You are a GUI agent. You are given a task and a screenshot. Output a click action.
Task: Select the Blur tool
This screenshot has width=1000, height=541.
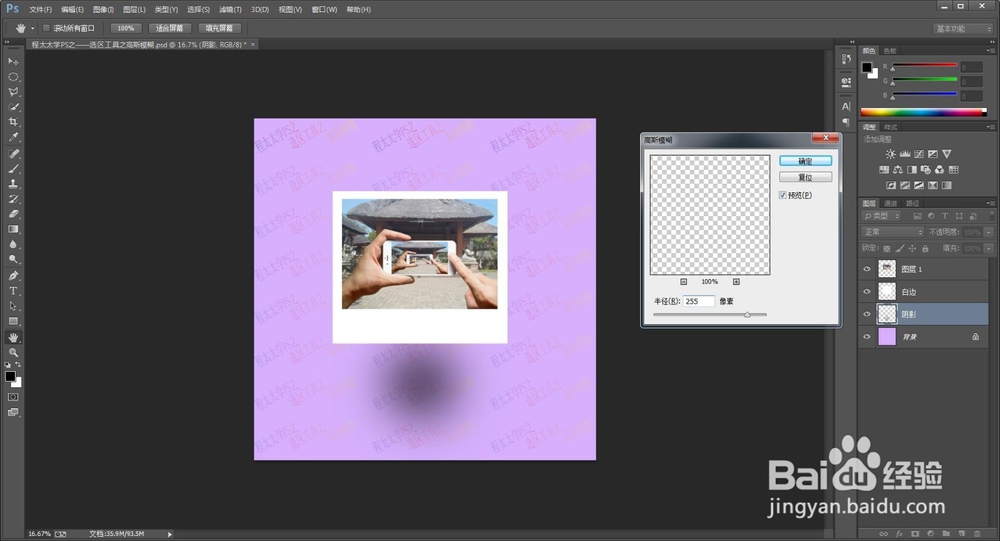pyautogui.click(x=13, y=244)
